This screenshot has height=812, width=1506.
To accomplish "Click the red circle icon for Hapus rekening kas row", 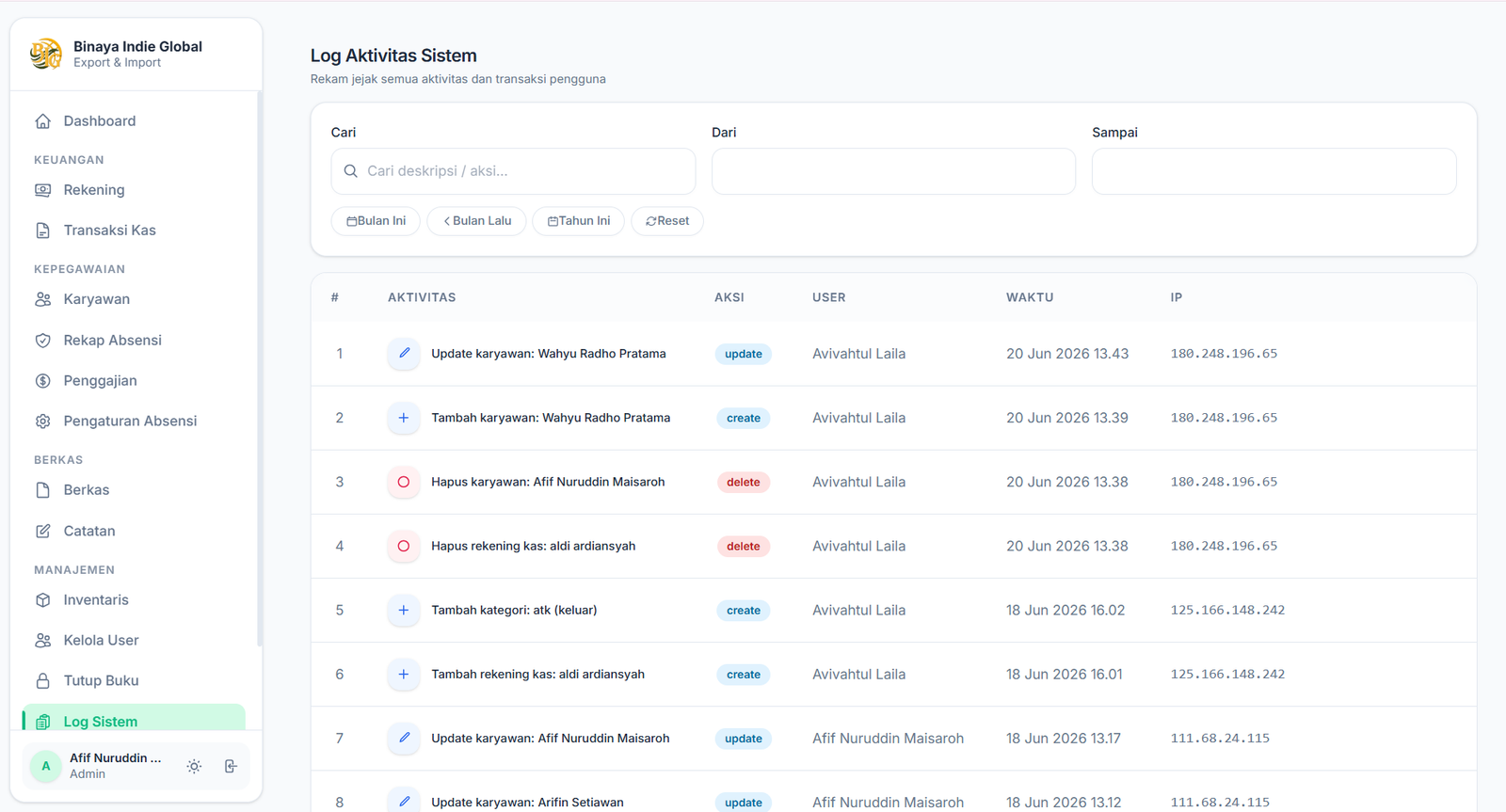I will click(404, 546).
